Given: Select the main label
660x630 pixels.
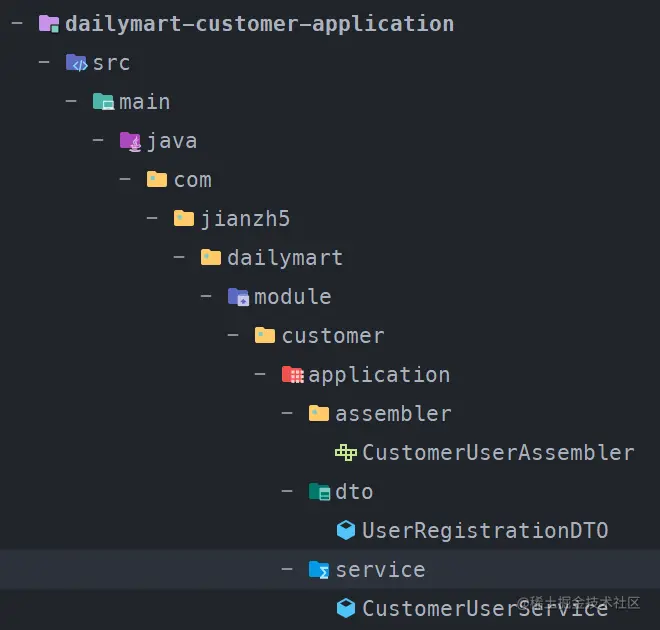Looking at the screenshot, I should pos(145,102).
